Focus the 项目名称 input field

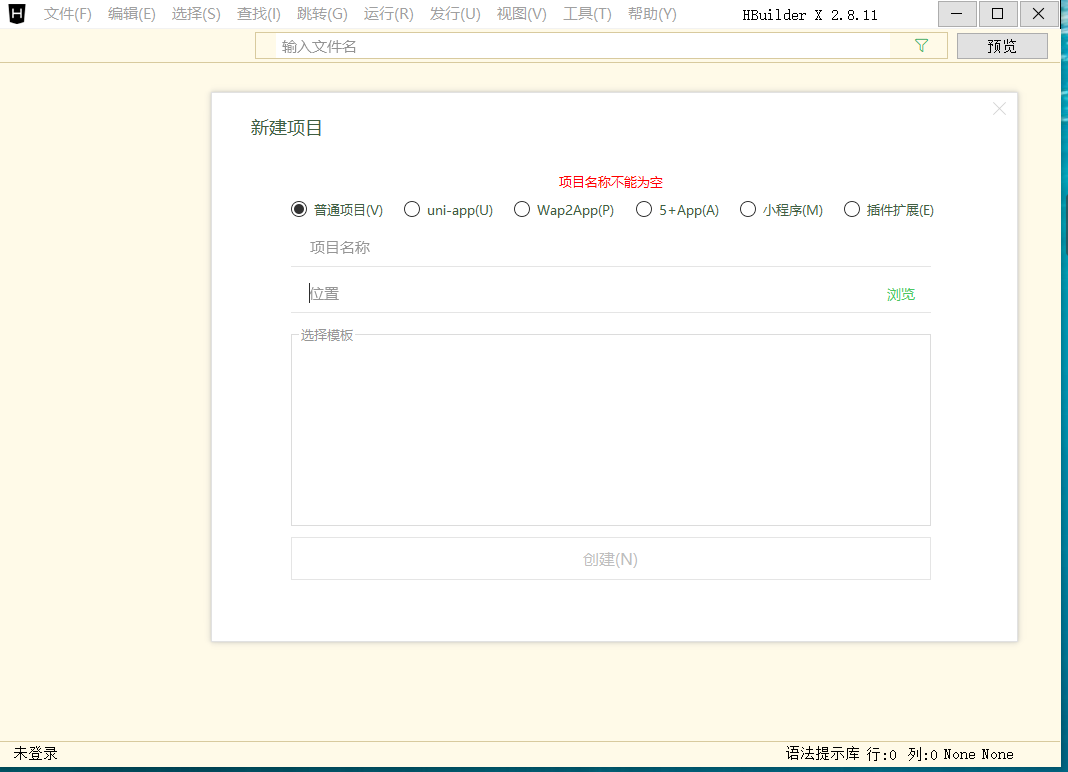tap(610, 247)
